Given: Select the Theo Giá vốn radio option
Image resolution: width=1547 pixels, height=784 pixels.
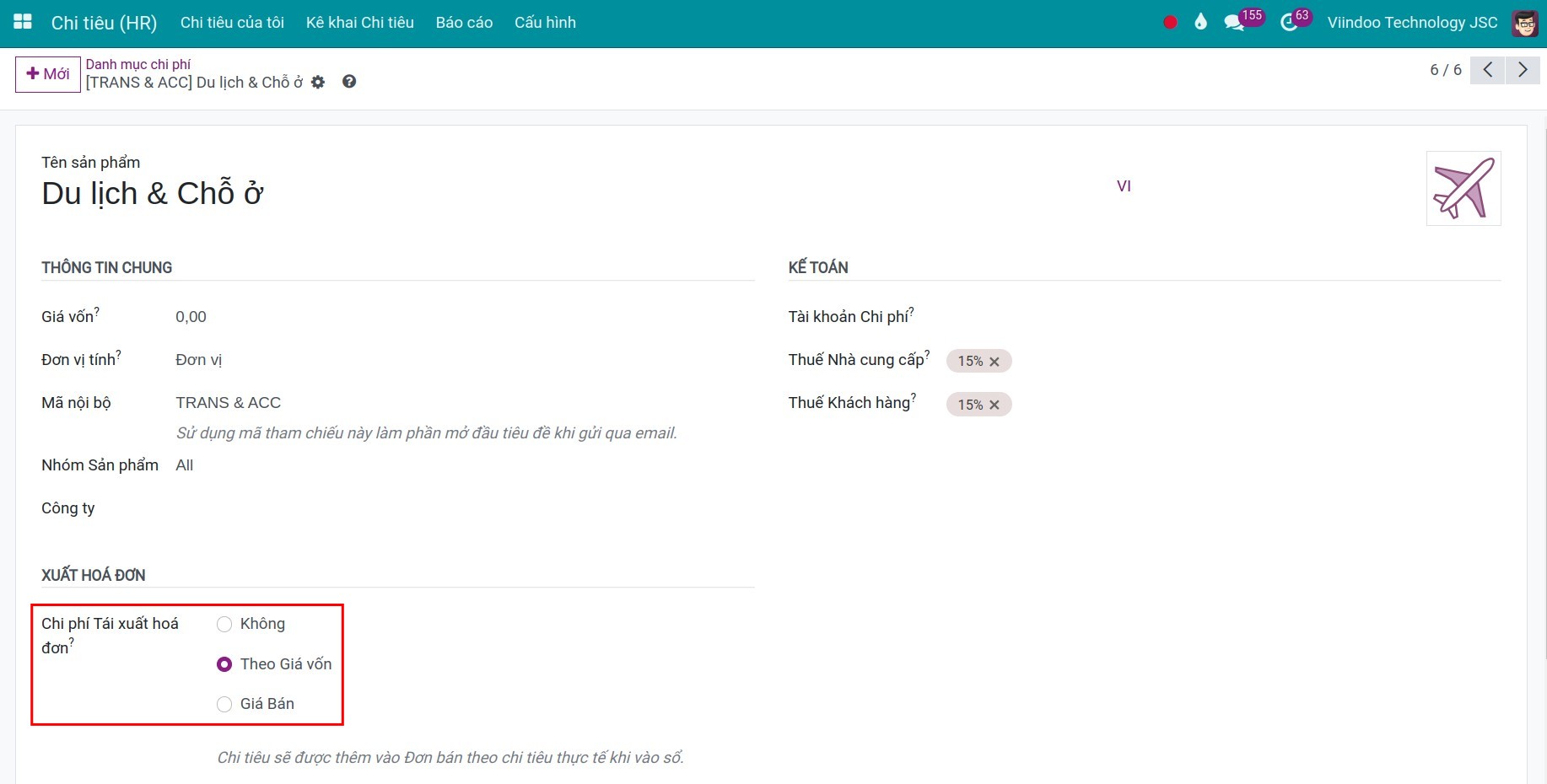Looking at the screenshot, I should click(224, 664).
